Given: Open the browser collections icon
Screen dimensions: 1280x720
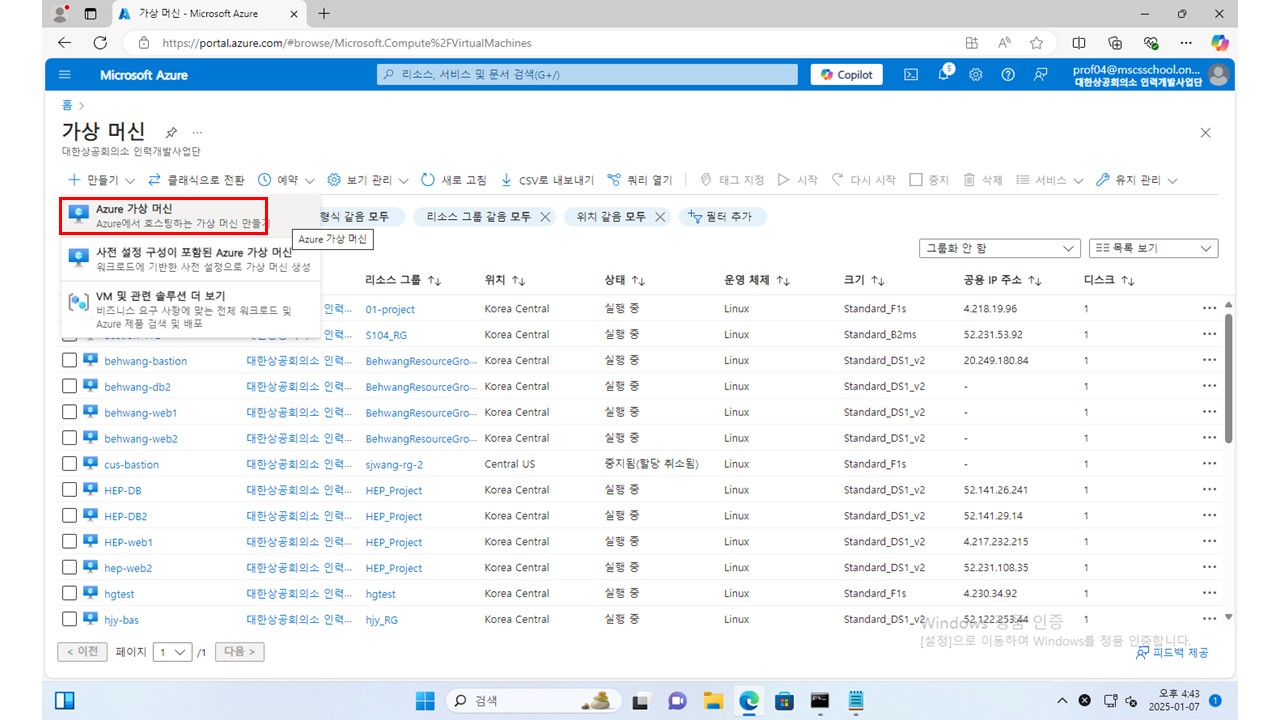Looking at the screenshot, I should 1115,43.
